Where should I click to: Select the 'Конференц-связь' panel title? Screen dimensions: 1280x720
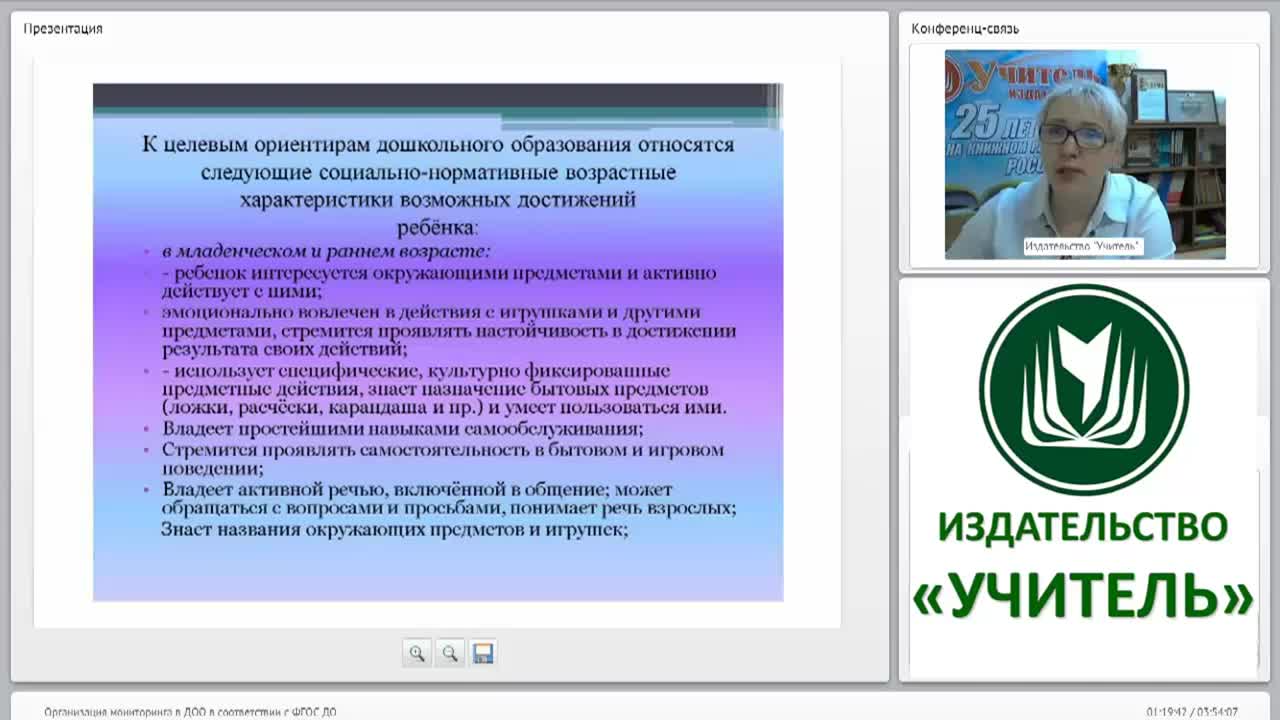(965, 29)
